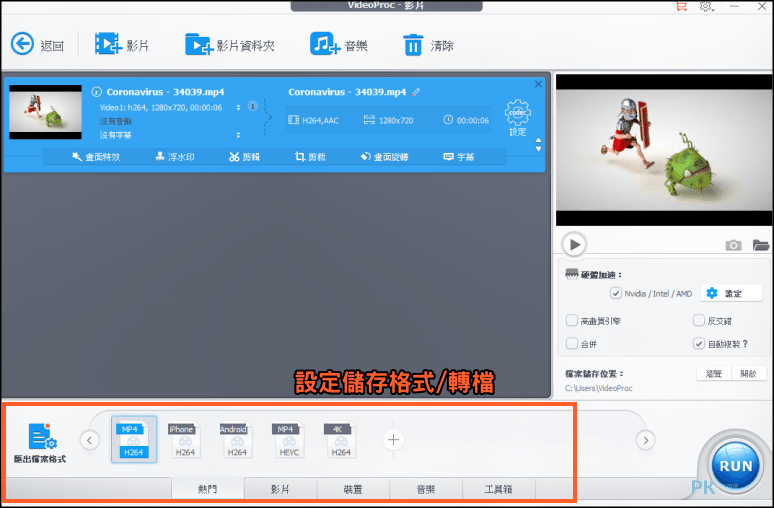Switch to the 熱門 popular tab

pyautogui.click(x=207, y=489)
